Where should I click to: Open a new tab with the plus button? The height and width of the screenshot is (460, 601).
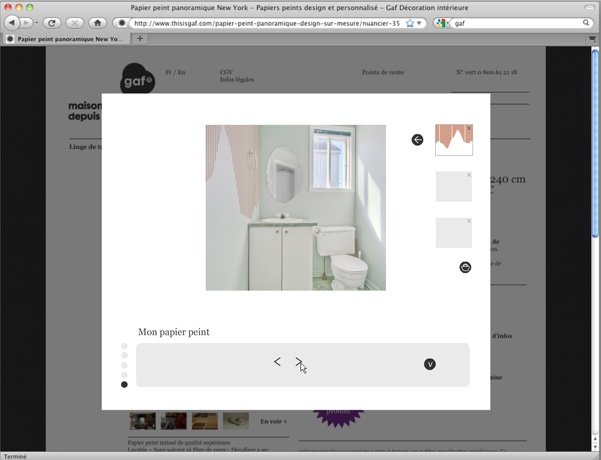tap(140, 39)
